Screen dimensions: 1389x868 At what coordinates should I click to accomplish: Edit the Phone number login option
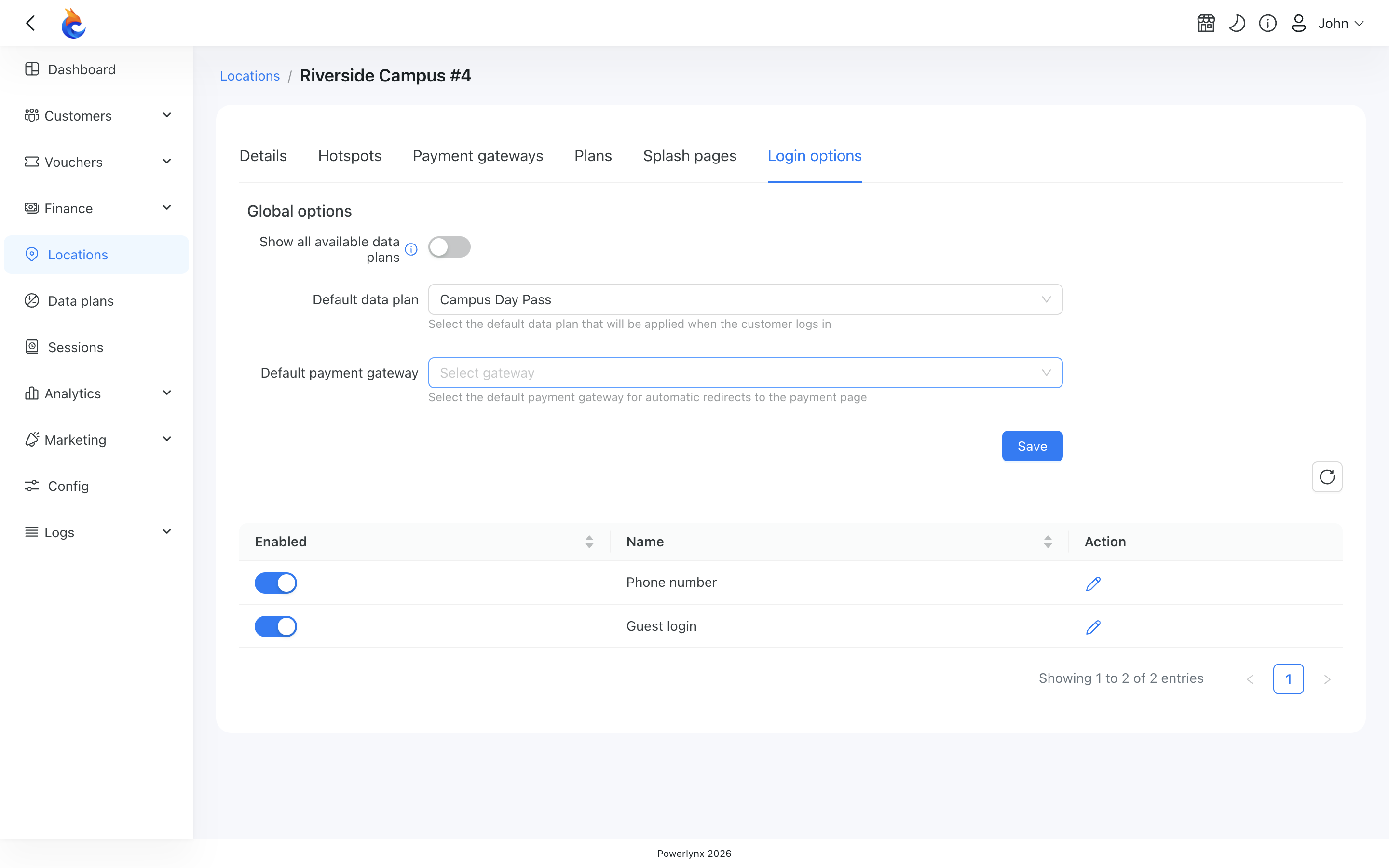[x=1093, y=583]
